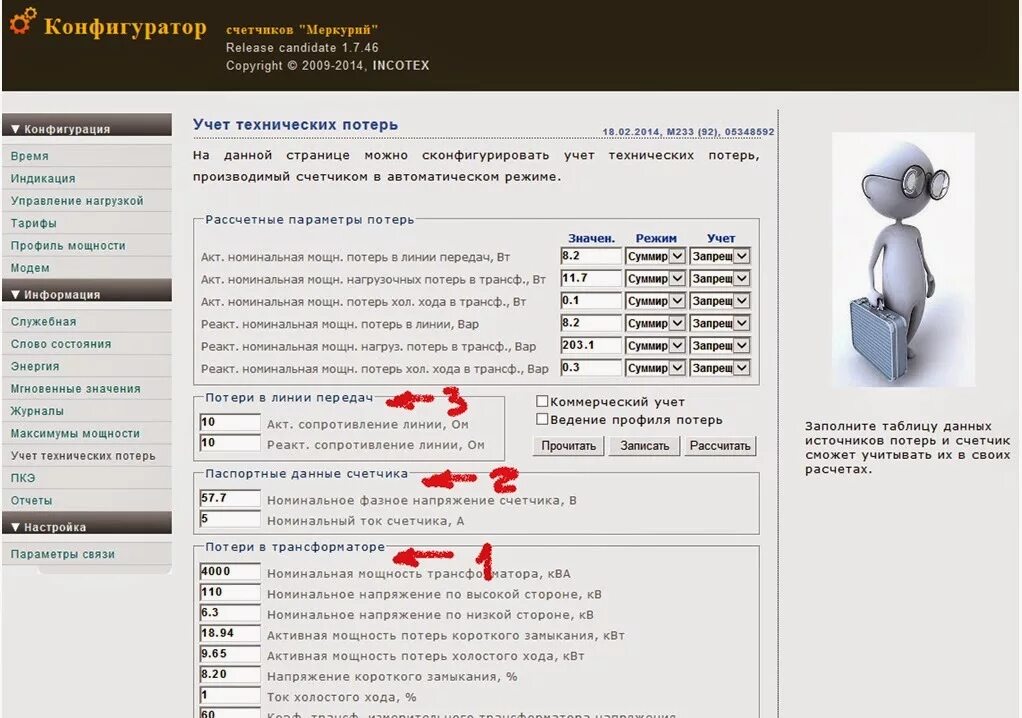1022x718 pixels.
Task: Click the 0.1 idle losses value field
Action: pyautogui.click(x=591, y=300)
